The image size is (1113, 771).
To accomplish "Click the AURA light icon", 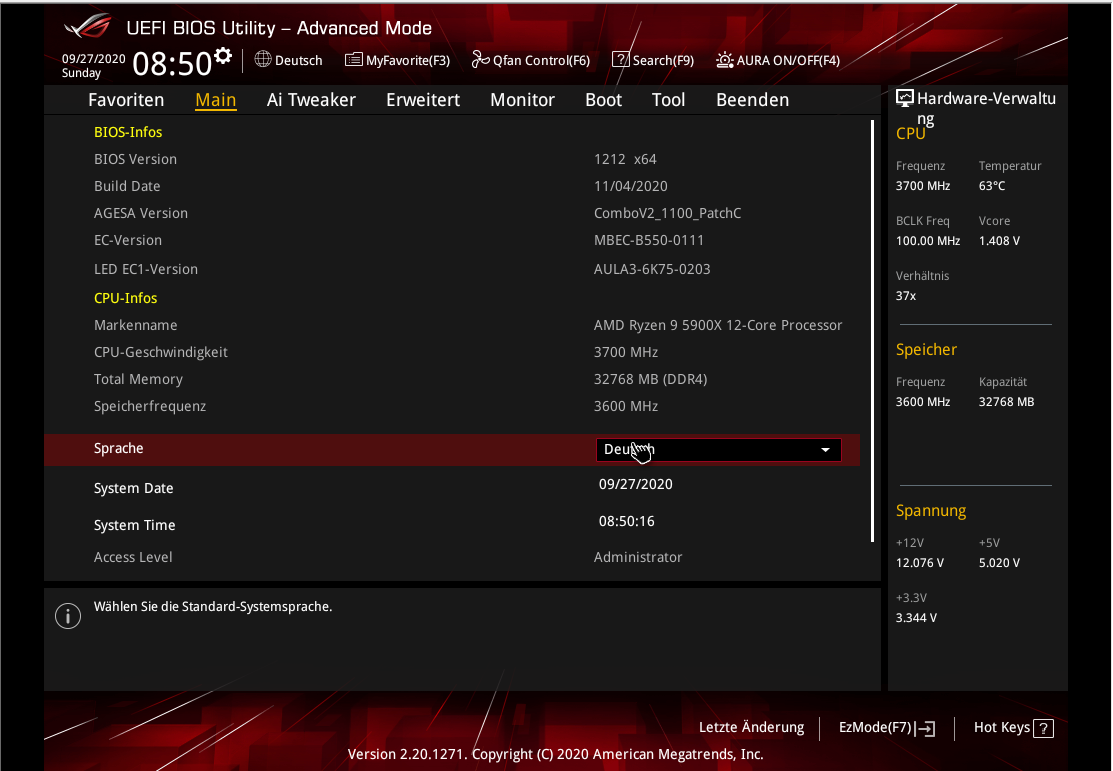I will point(724,60).
